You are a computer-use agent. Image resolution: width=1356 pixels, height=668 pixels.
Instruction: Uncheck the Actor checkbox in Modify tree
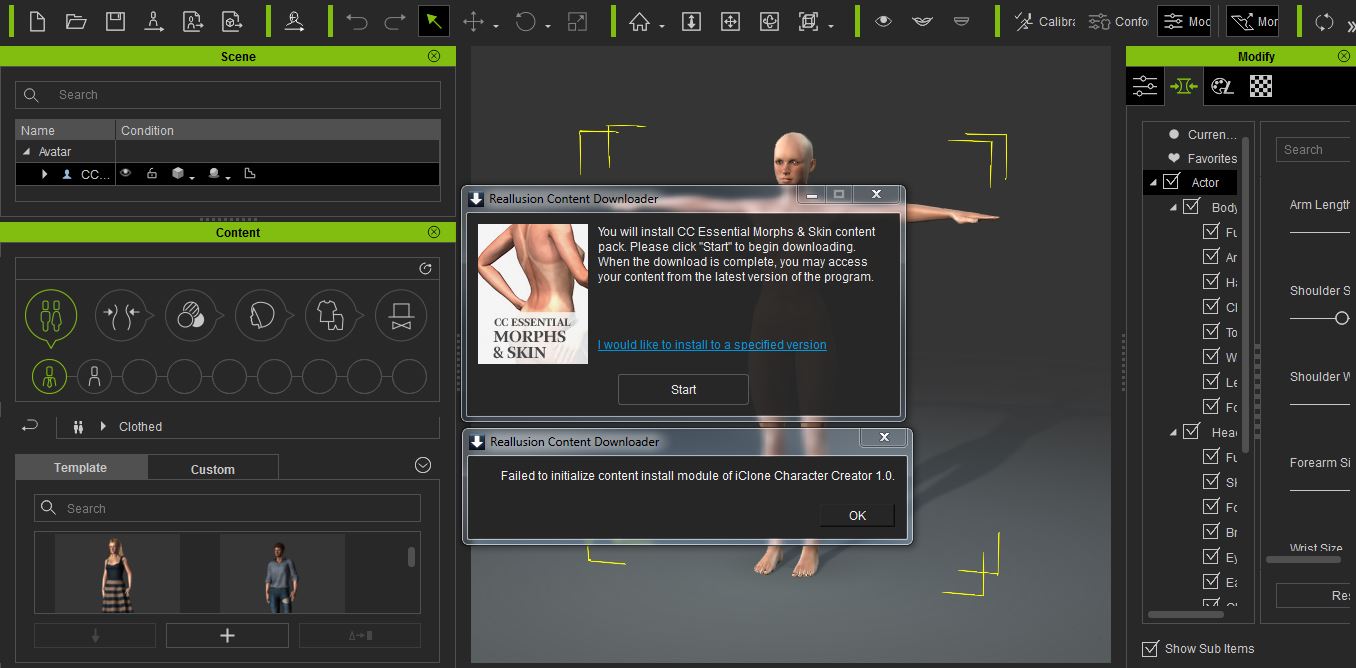click(1171, 182)
